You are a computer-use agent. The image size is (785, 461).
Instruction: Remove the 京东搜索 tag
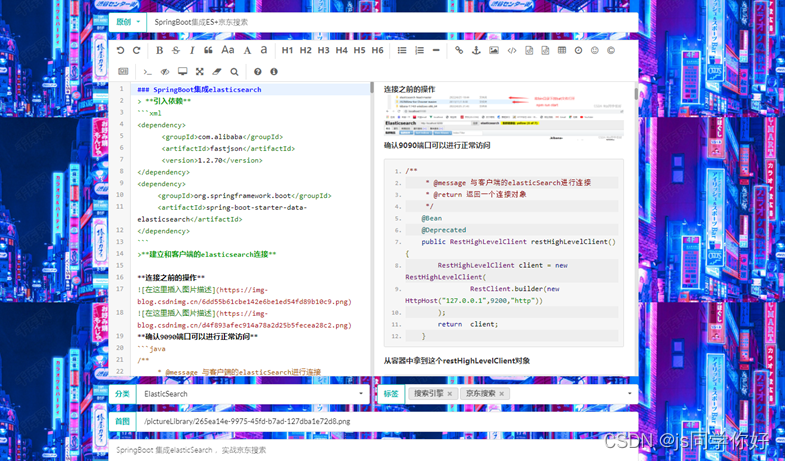coord(502,394)
